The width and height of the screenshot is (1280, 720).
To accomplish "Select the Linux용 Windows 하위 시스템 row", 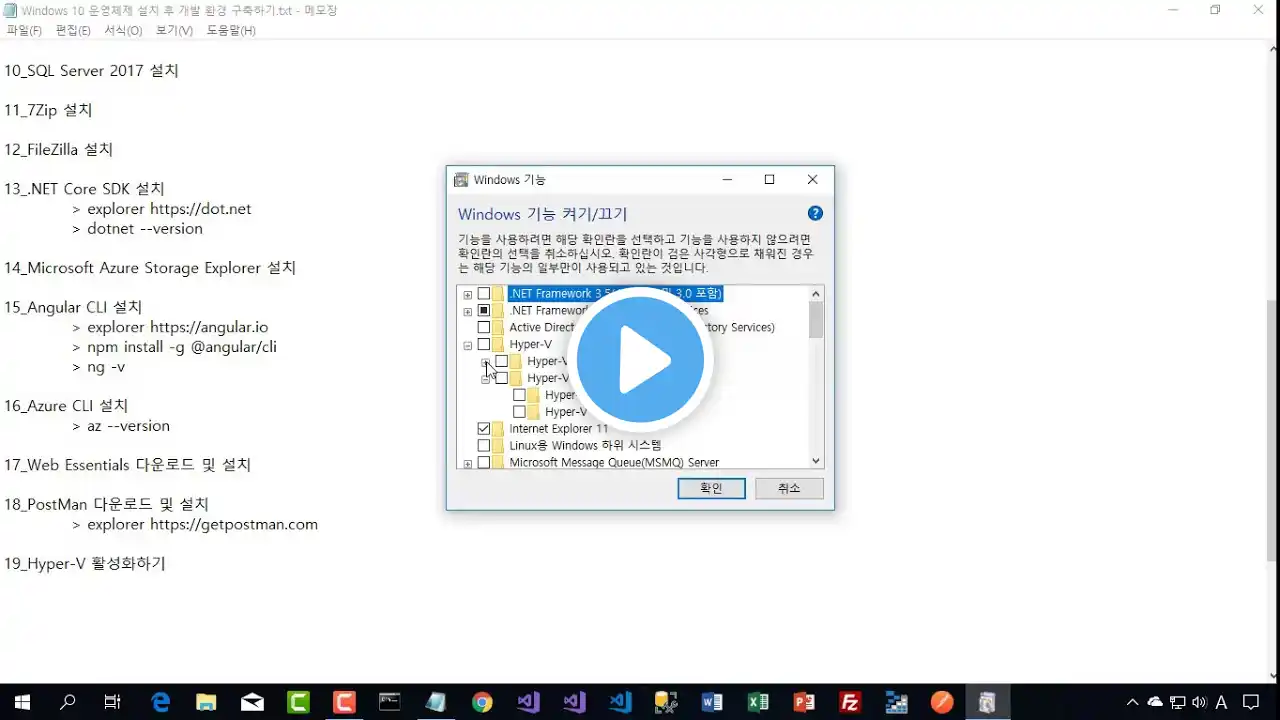I will pos(585,445).
